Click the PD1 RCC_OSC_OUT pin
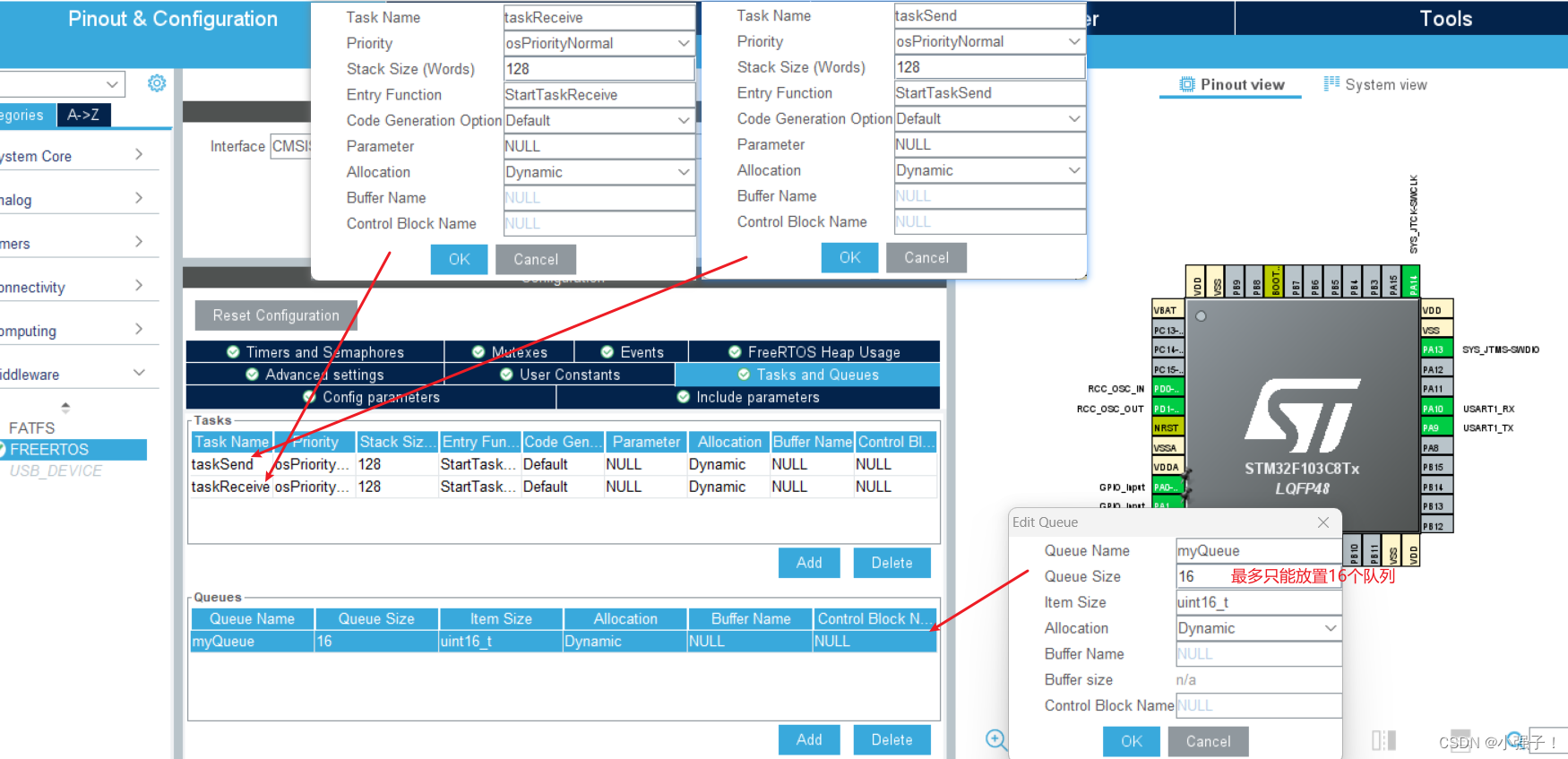The image size is (1568, 759). tap(1167, 409)
